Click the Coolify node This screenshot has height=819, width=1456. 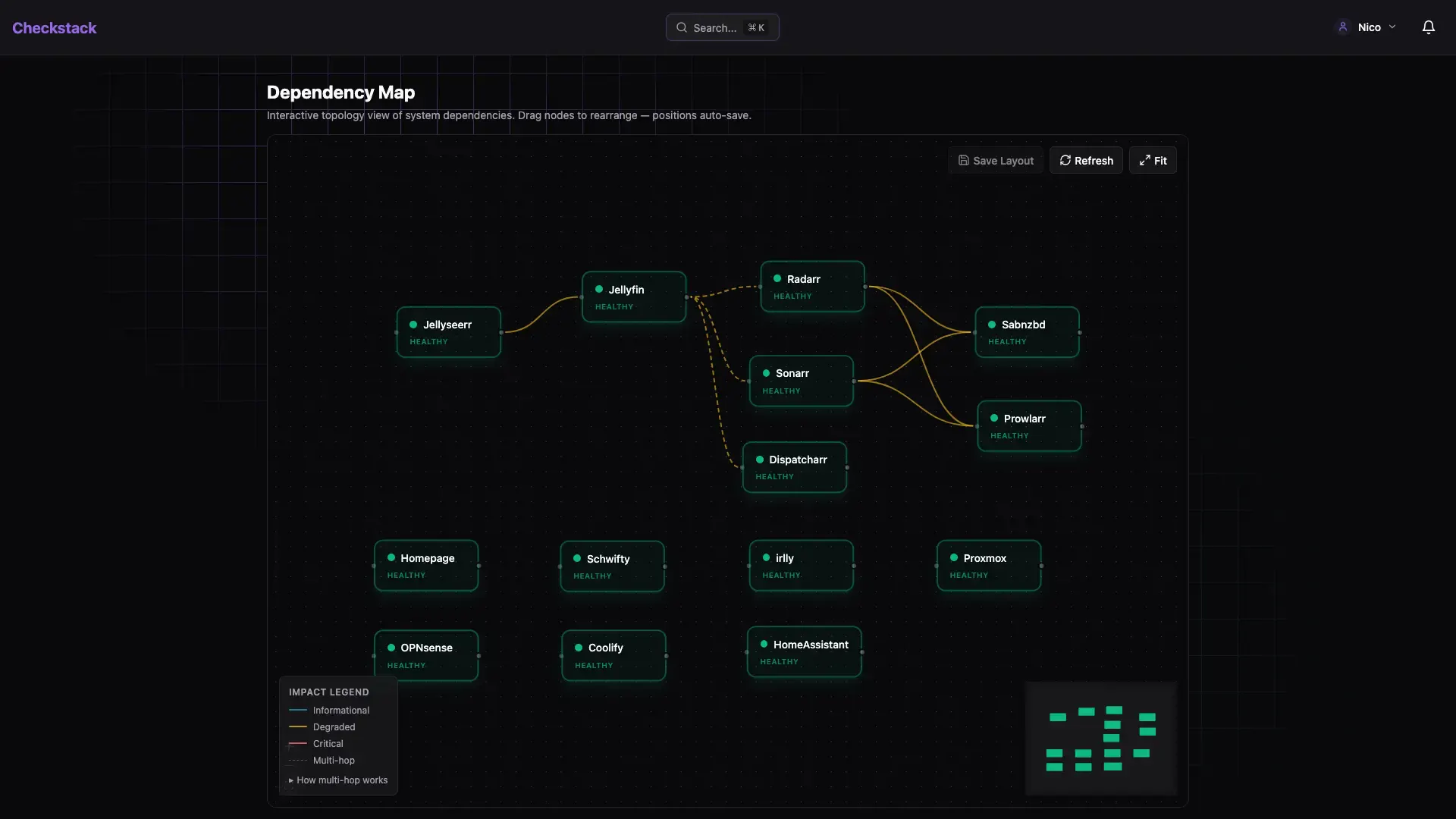(x=613, y=655)
